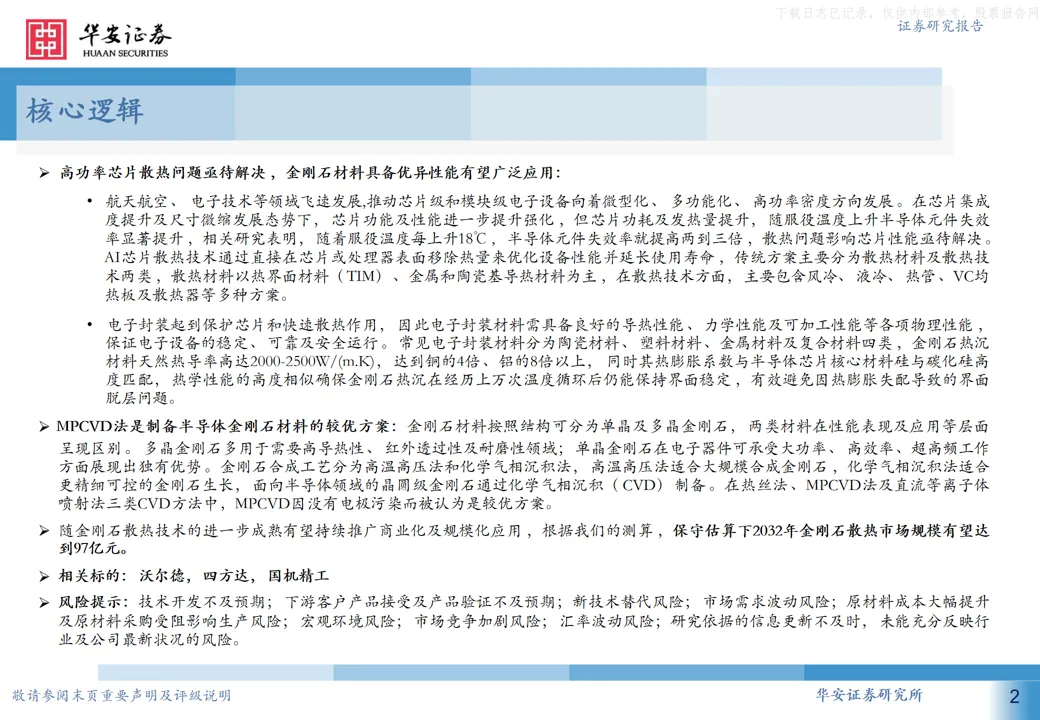Click the text 脱层问题 ending the second bullet
The image size is (1040, 720).
click(x=137, y=398)
